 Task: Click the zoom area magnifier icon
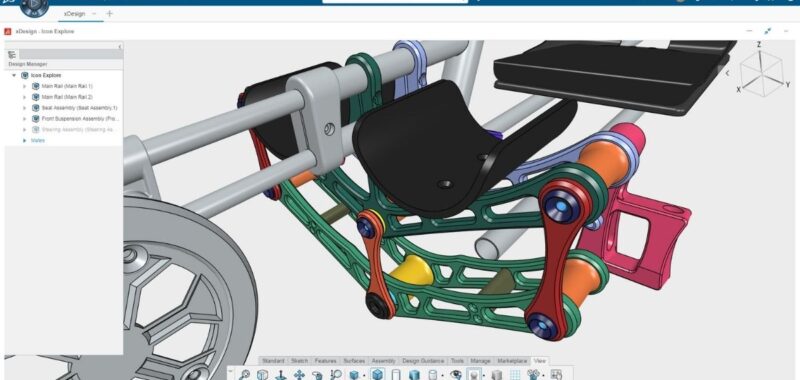336,374
